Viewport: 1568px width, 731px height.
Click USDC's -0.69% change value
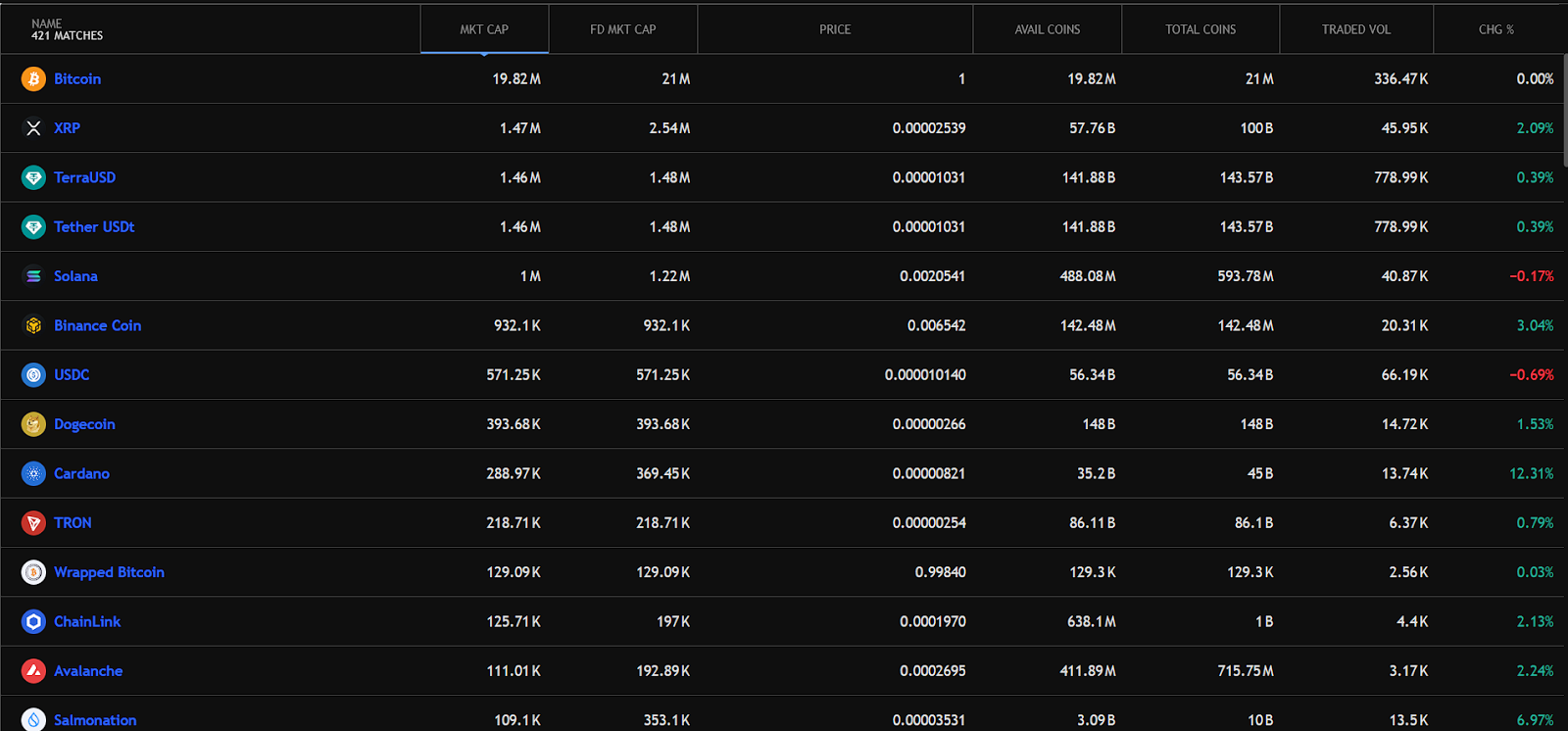pos(1532,374)
